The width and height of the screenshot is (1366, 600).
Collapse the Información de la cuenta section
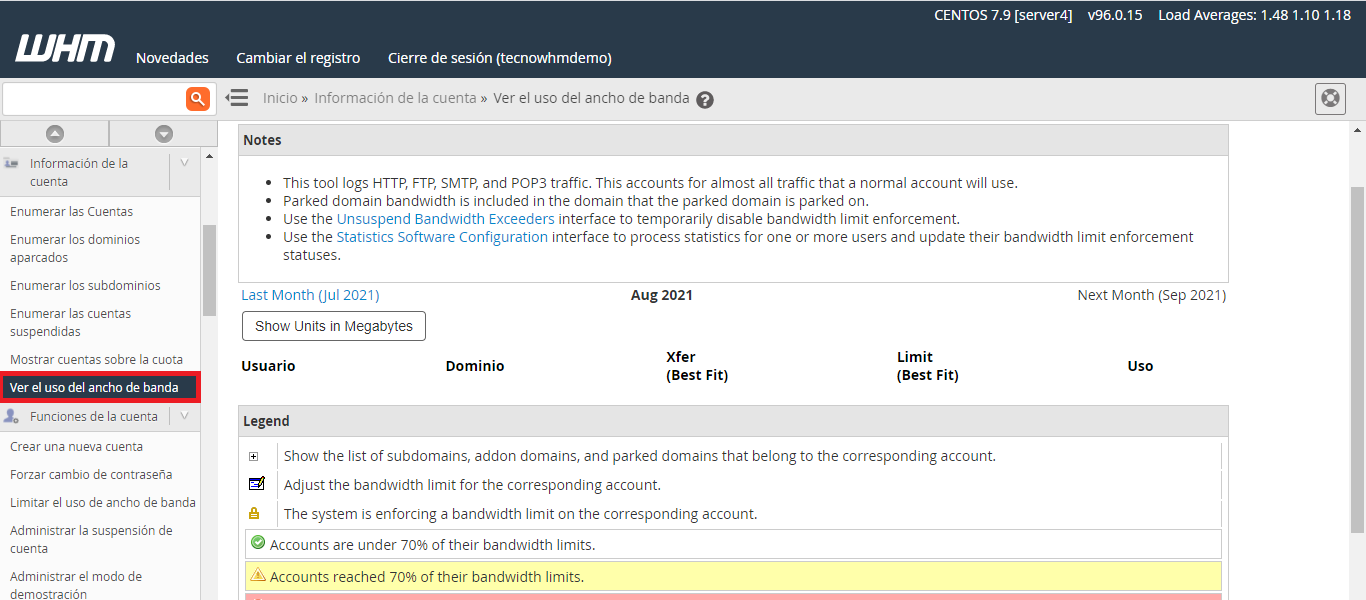[184, 163]
